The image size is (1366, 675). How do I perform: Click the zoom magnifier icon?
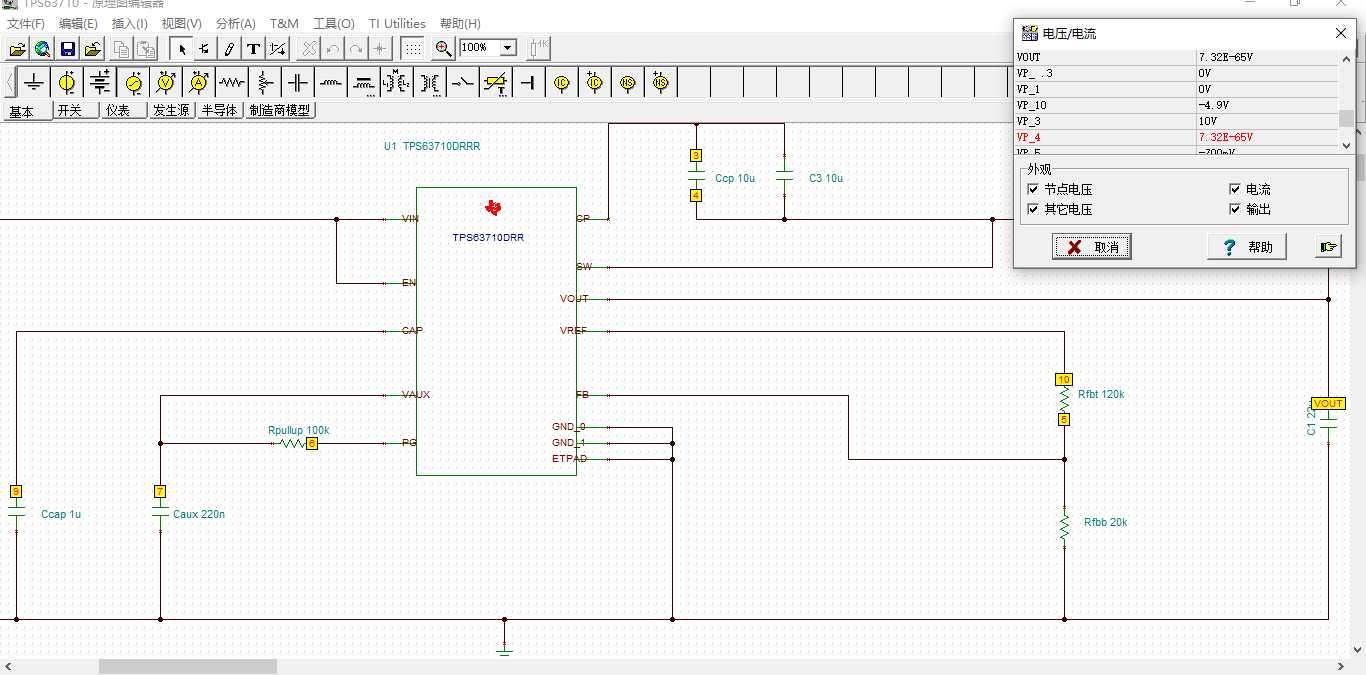click(x=444, y=48)
